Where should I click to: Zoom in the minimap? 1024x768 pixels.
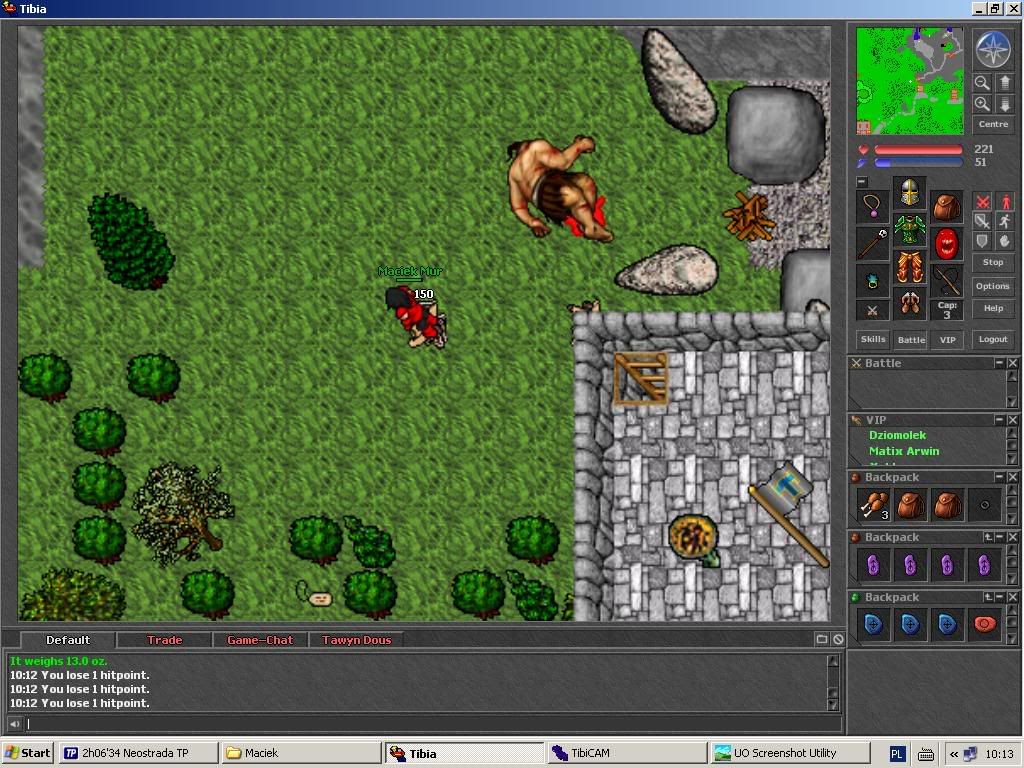click(x=982, y=104)
